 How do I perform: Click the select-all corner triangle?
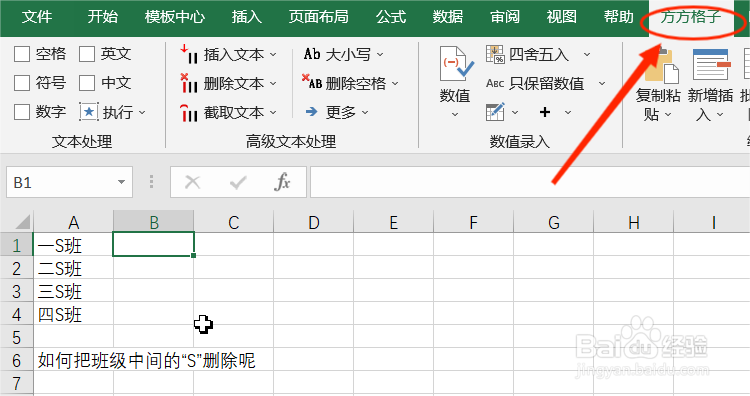pyautogui.click(x=22, y=222)
